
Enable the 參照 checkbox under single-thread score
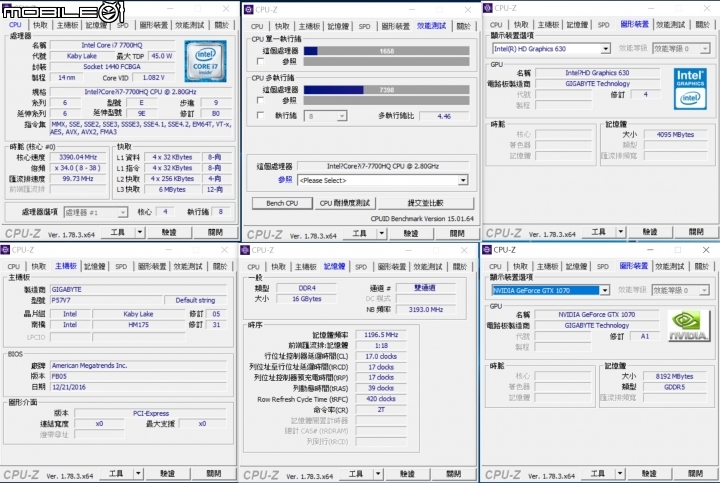pos(260,61)
